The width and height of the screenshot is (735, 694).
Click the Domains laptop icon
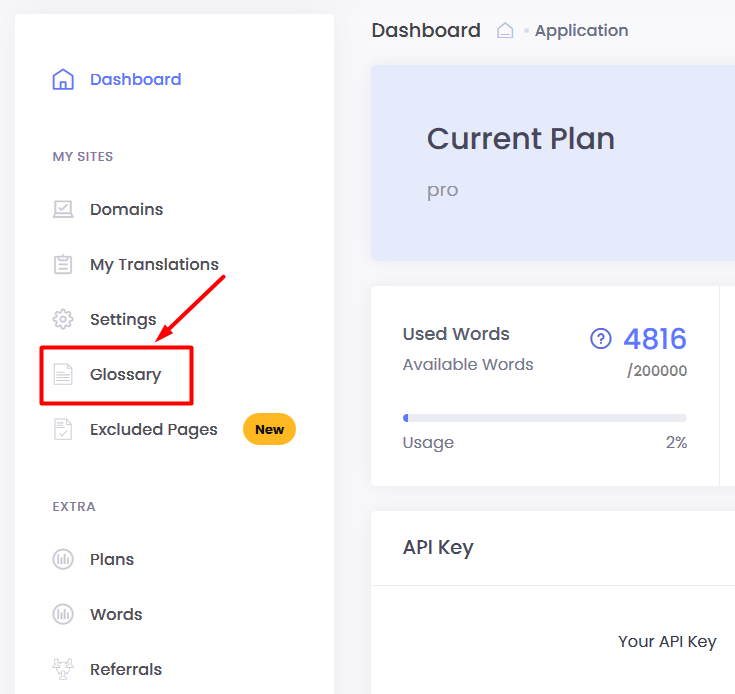tap(63, 209)
